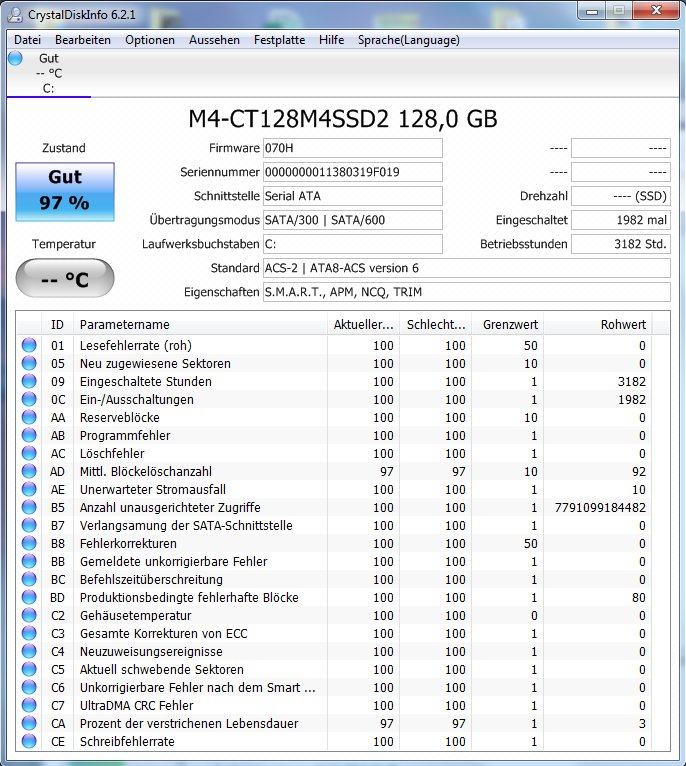Click status orb of UltraDMA CRC Fehler row
Screen dimensions: 686x766
(29, 705)
